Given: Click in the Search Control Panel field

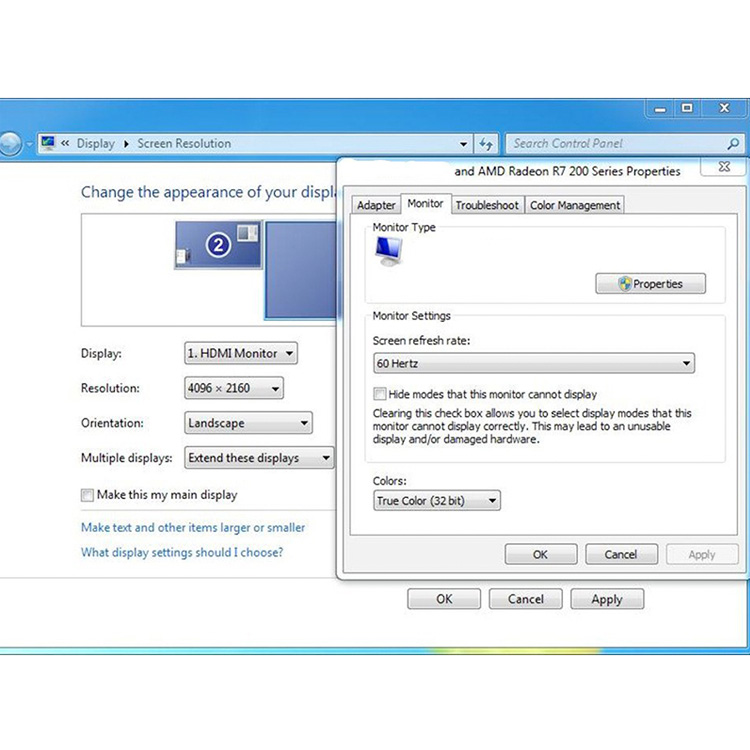Looking at the screenshot, I should [614, 143].
